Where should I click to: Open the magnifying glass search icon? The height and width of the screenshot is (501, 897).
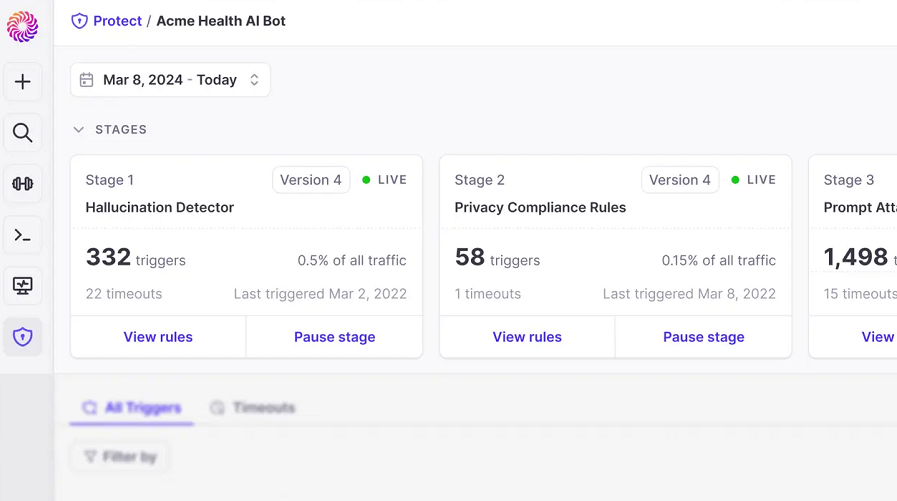click(23, 133)
